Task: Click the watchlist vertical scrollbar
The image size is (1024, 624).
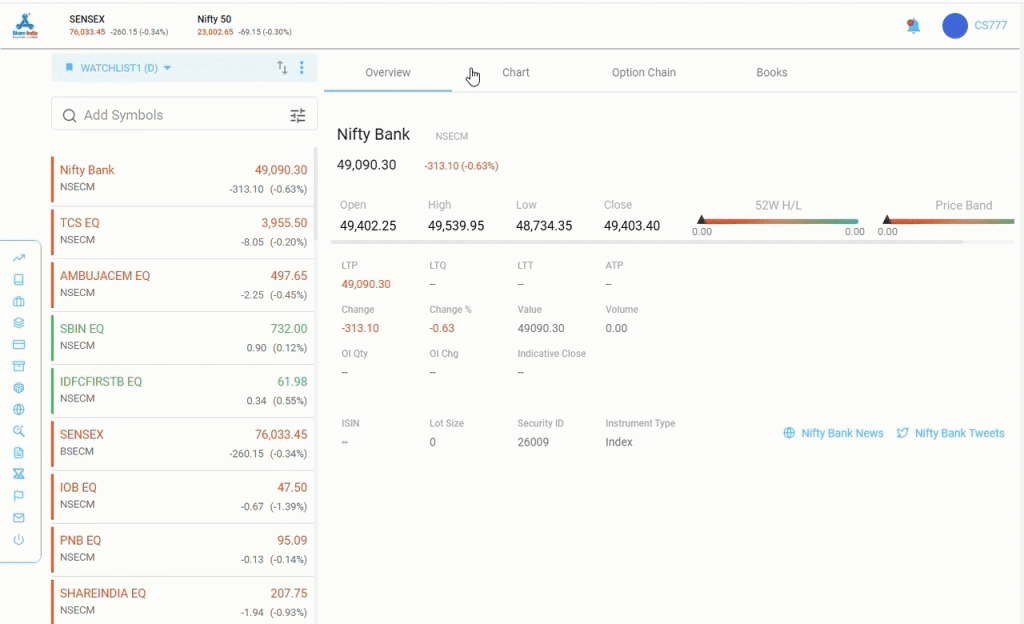Action: point(316,193)
